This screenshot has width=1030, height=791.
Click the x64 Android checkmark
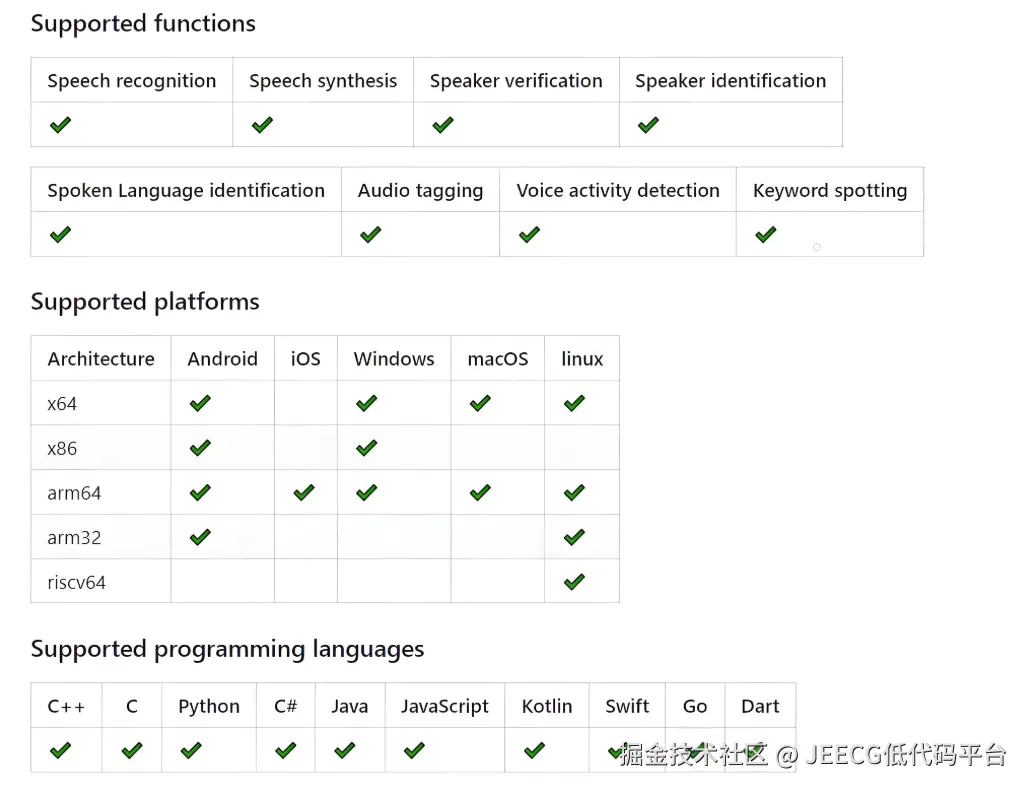click(200, 403)
